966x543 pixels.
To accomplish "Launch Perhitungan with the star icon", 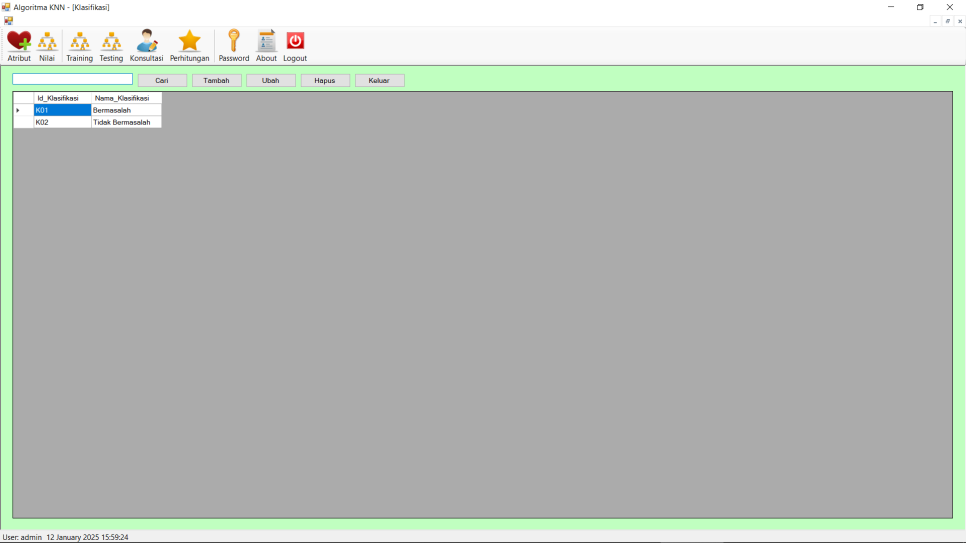I will (x=189, y=42).
